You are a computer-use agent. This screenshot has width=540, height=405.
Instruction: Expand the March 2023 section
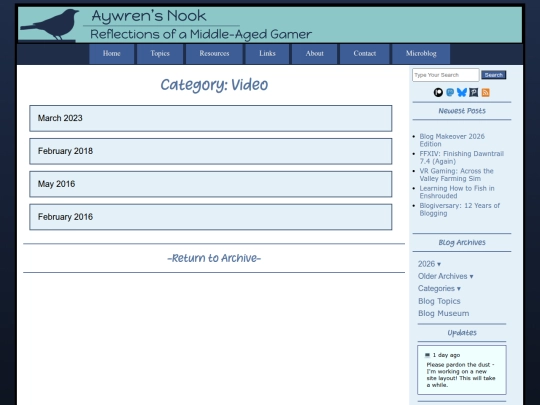click(211, 118)
